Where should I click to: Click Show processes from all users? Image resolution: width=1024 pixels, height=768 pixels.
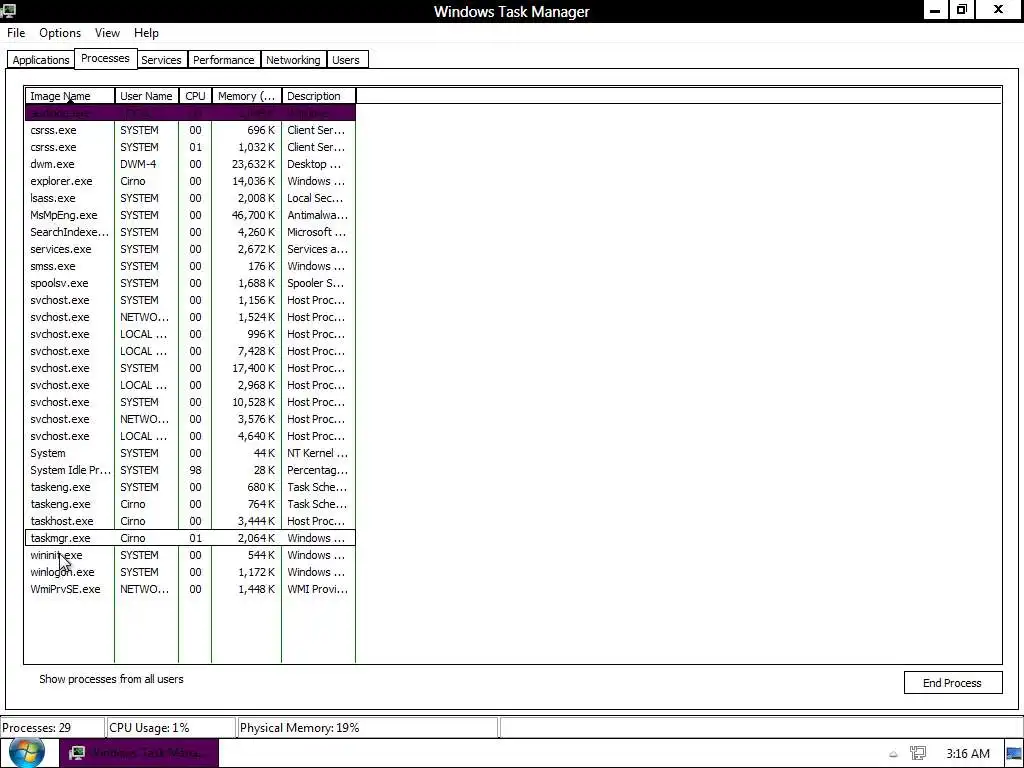(x=111, y=679)
